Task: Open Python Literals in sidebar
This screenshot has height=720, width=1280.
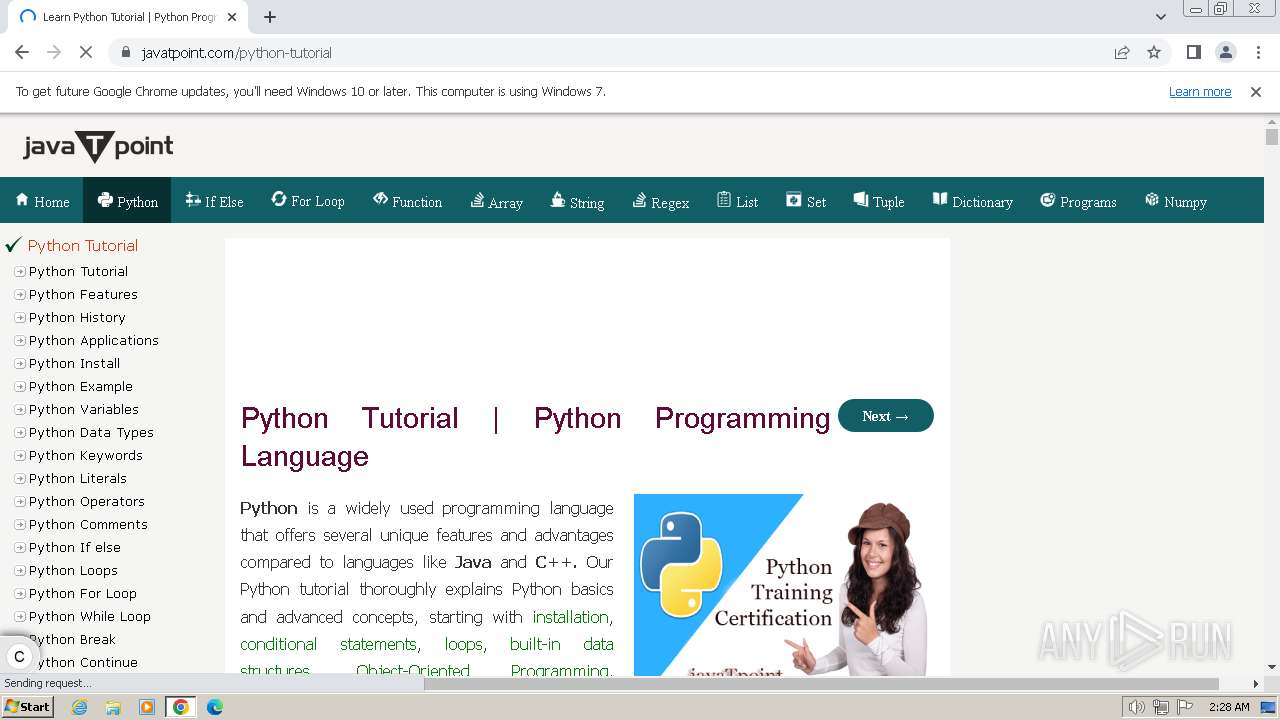Action: [x=78, y=479]
